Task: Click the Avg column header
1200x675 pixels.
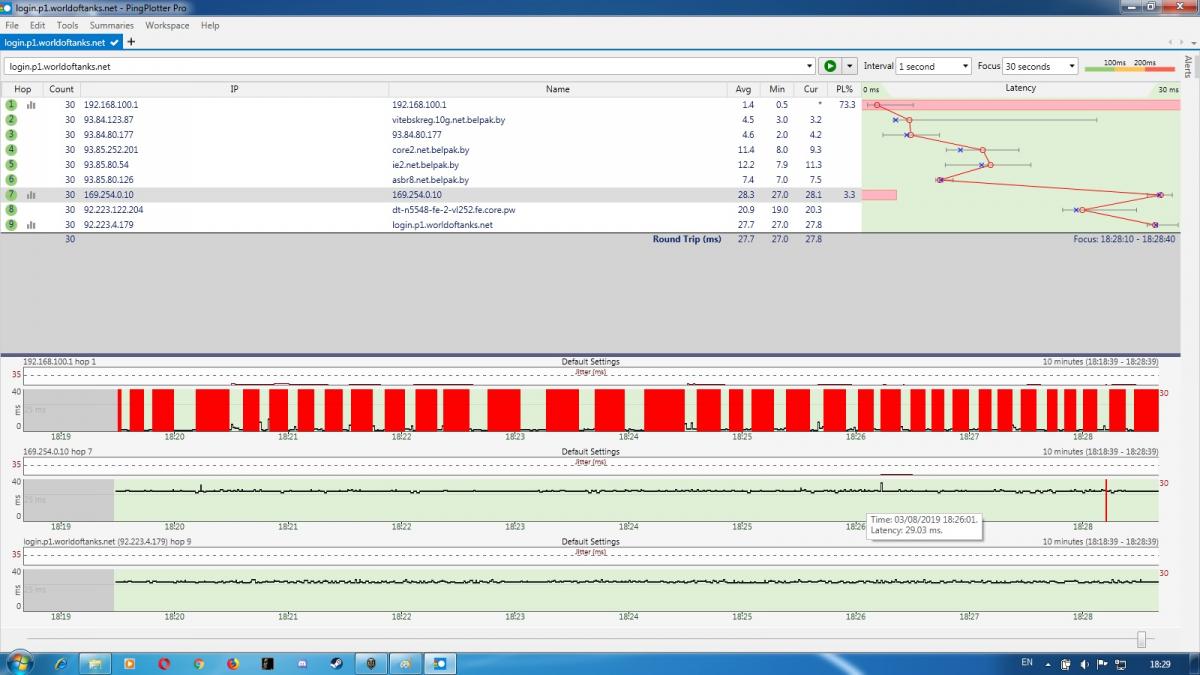Action: 743,89
